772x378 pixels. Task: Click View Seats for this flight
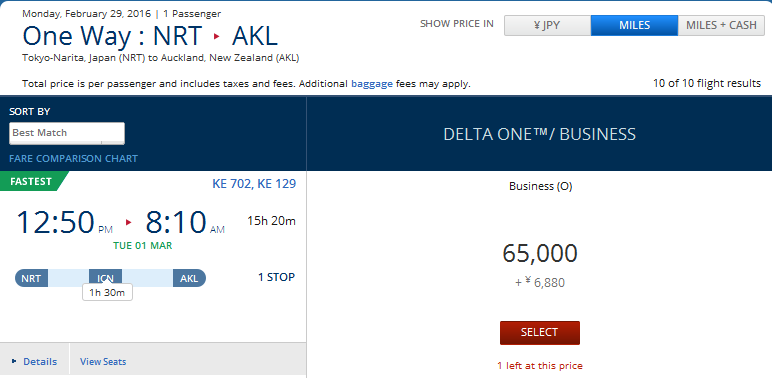[x=103, y=361]
